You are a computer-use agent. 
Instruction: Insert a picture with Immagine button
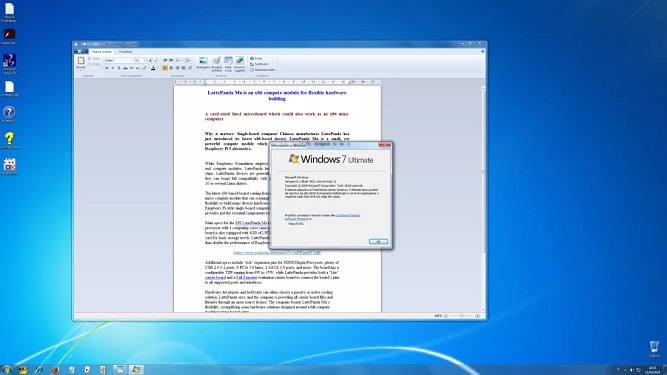(203, 63)
